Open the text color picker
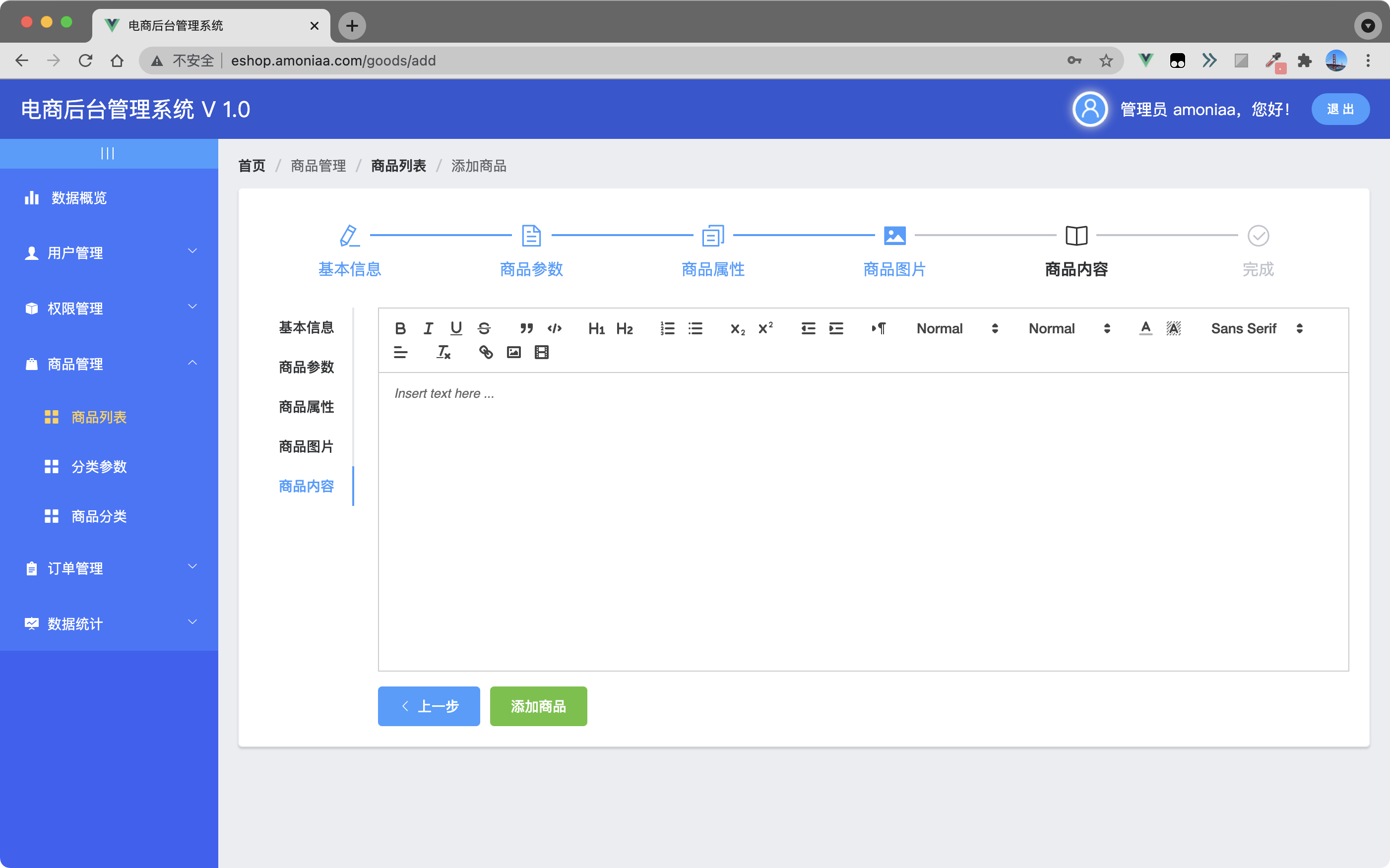 pos(1145,328)
